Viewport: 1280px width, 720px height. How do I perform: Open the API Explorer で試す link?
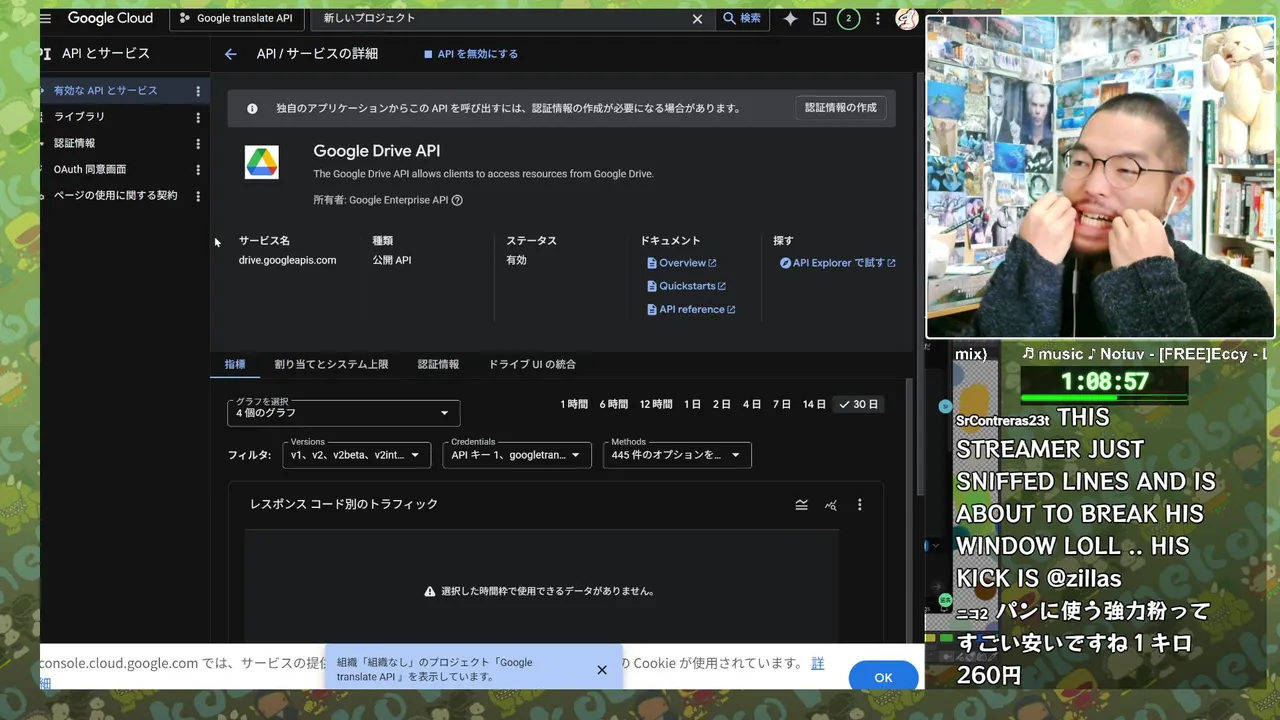click(x=838, y=263)
